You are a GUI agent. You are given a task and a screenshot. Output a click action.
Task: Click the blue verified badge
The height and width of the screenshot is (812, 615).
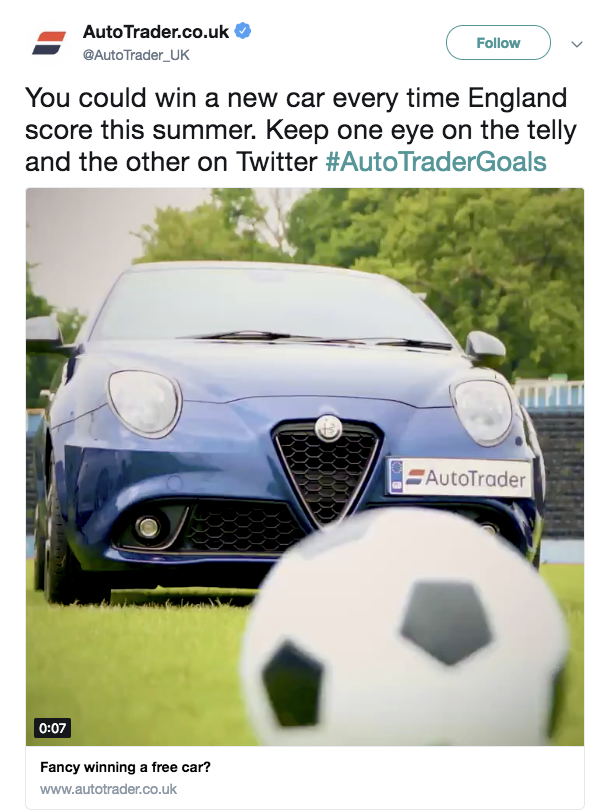tap(243, 31)
